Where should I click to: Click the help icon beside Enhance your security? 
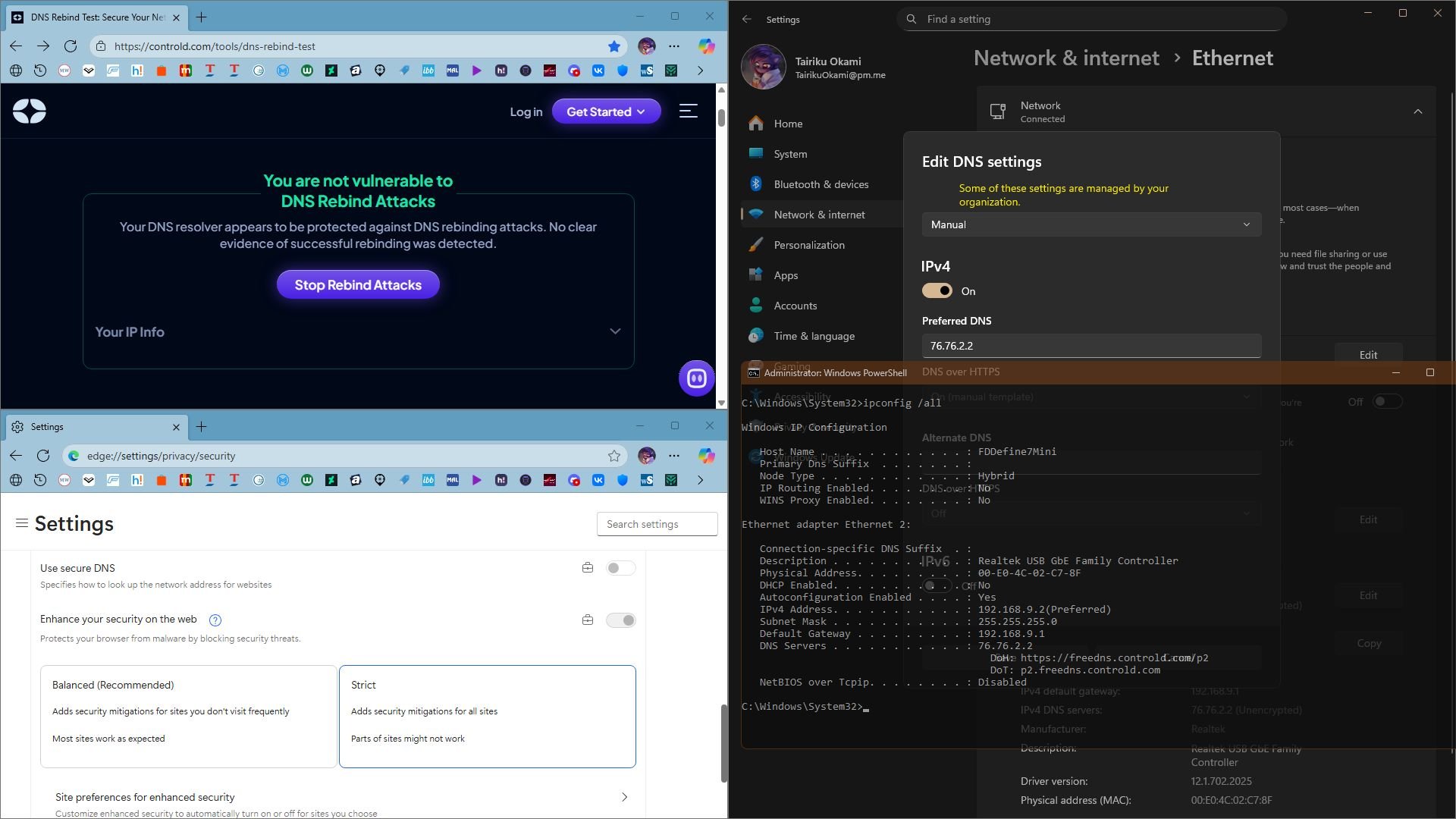(x=215, y=620)
